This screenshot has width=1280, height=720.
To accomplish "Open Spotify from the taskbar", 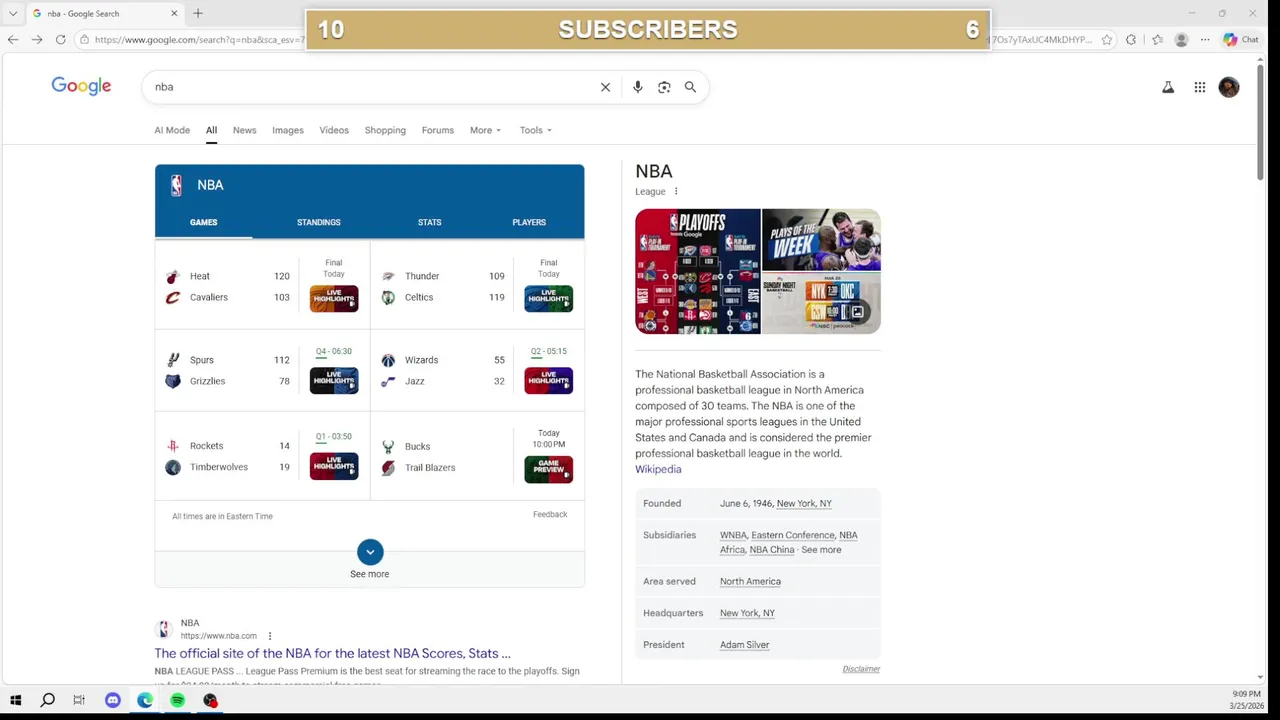I will pyautogui.click(x=177, y=700).
